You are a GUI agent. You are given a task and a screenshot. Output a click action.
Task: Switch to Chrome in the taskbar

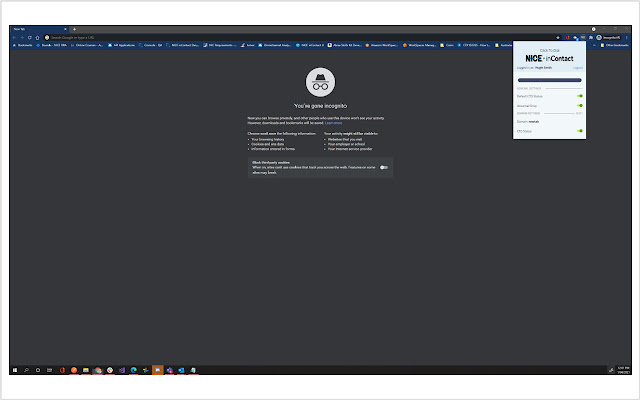[98, 370]
